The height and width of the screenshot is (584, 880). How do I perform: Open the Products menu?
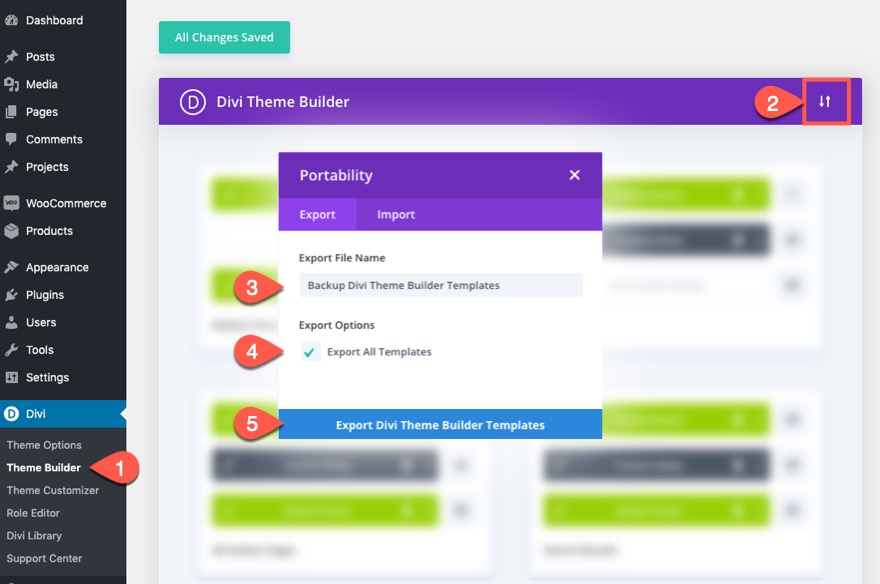tap(49, 231)
